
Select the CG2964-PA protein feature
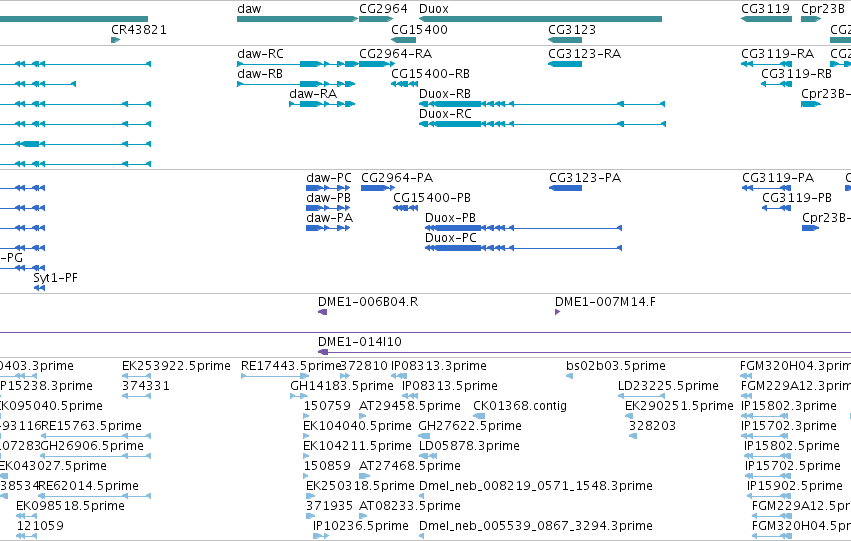[x=378, y=188]
